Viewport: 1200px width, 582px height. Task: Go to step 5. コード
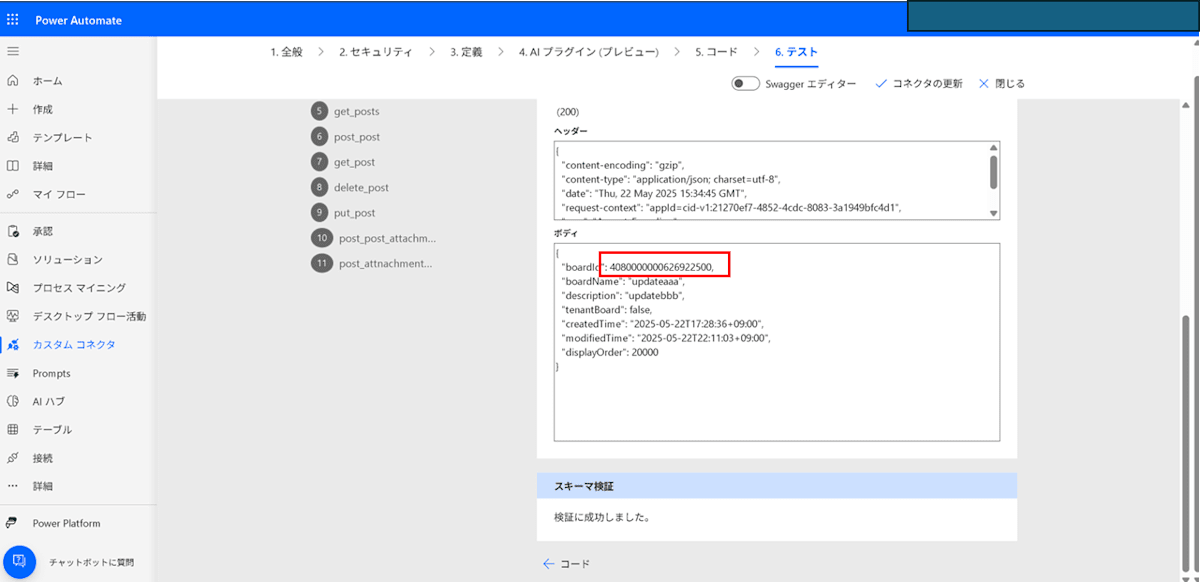click(719, 52)
